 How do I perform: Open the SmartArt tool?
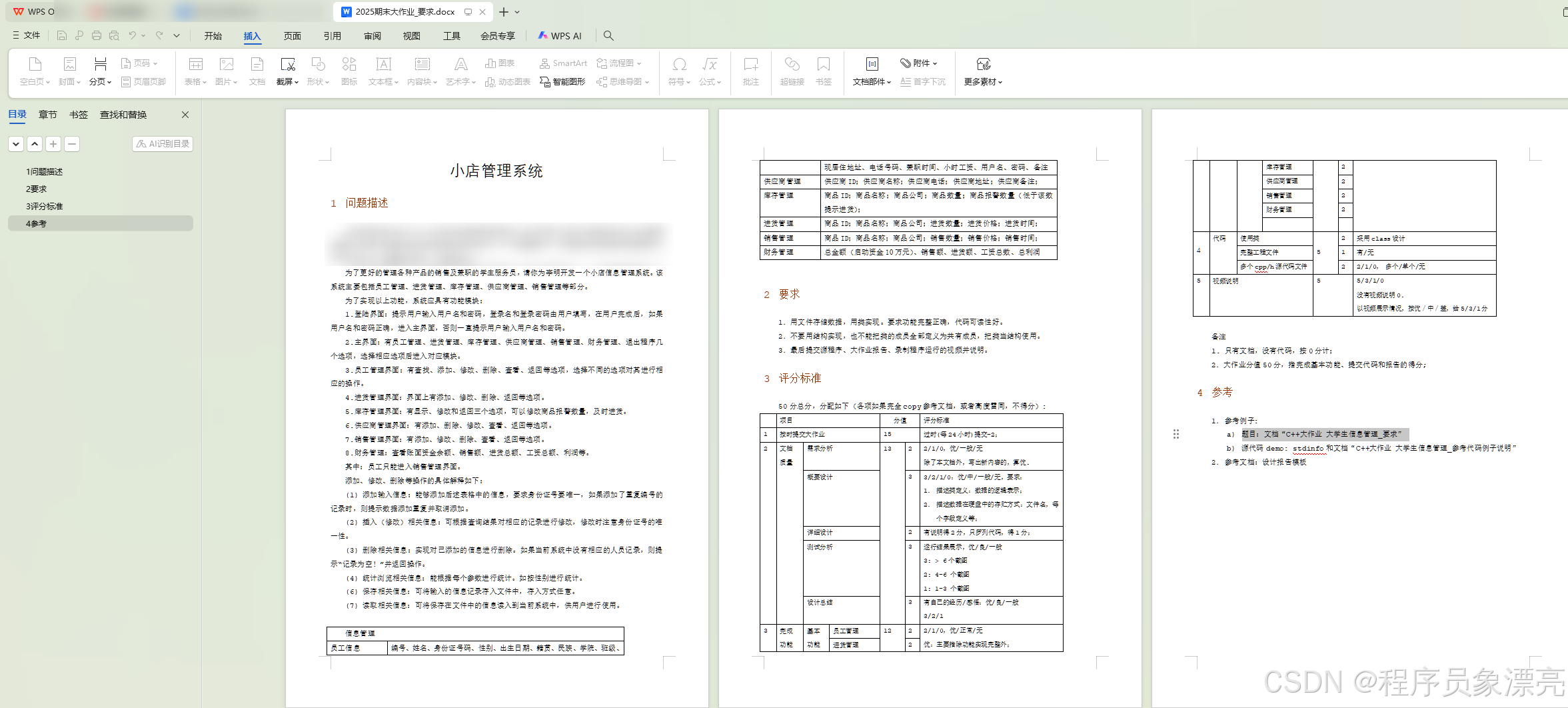[564, 63]
